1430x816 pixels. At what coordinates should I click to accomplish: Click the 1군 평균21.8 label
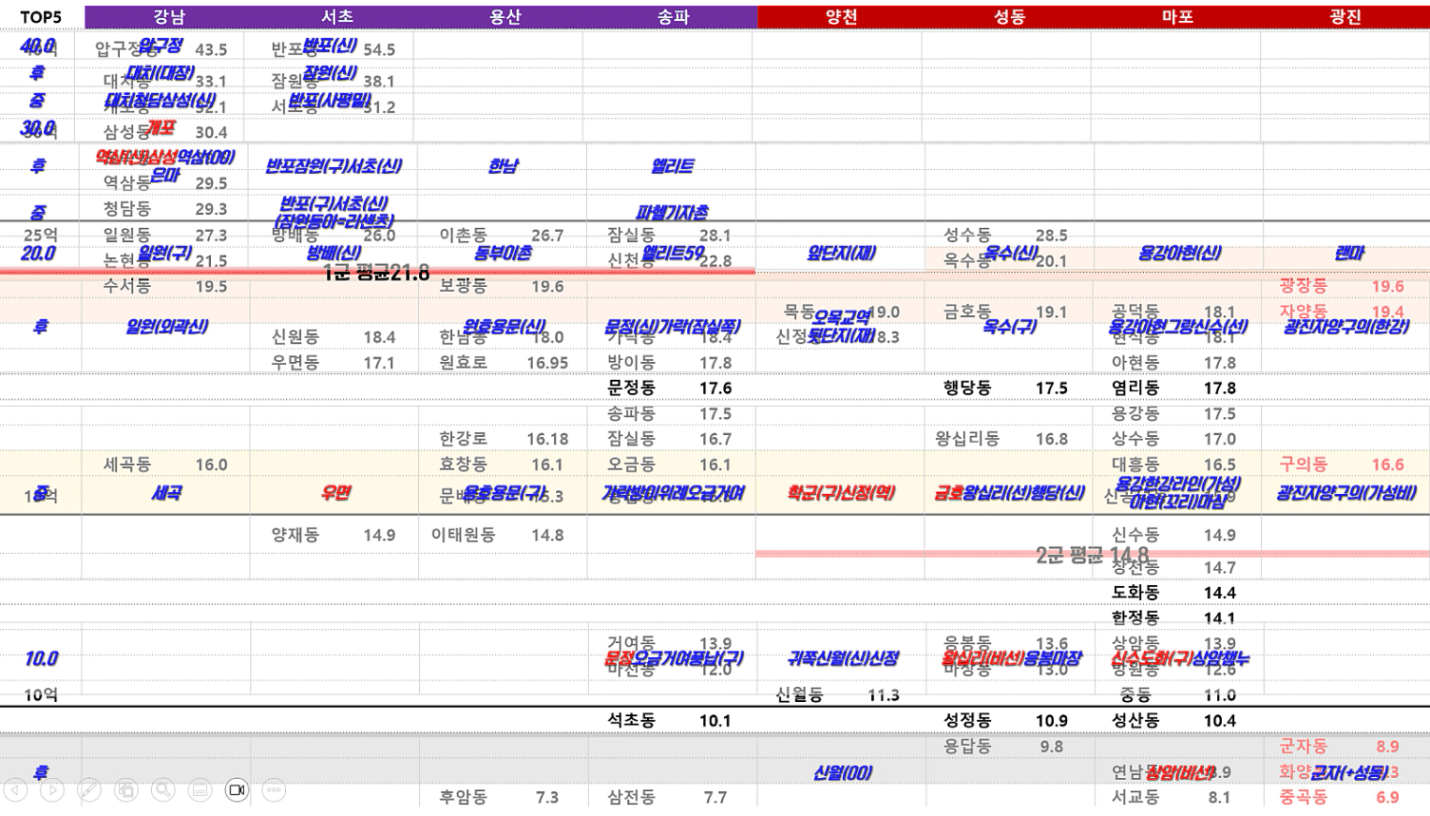click(376, 273)
